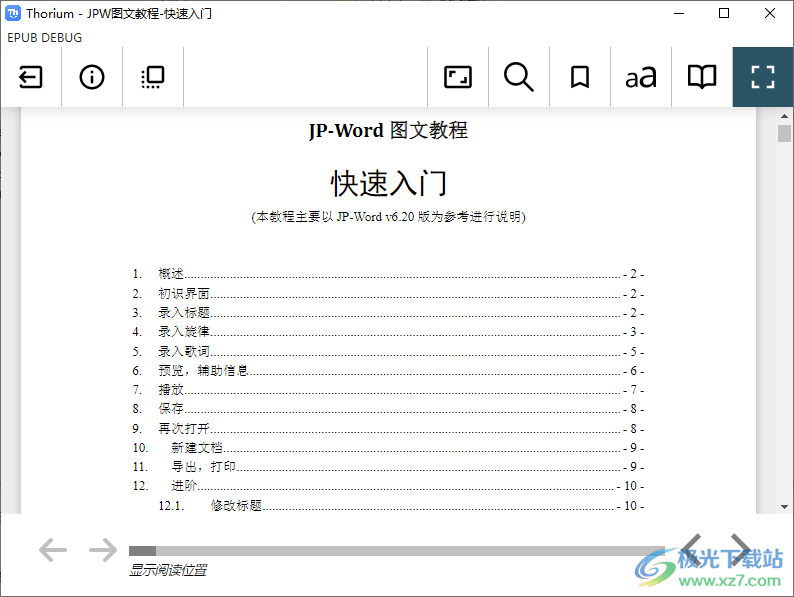Click the vertical scrollbar thumb
794x597 pixels.
point(784,133)
